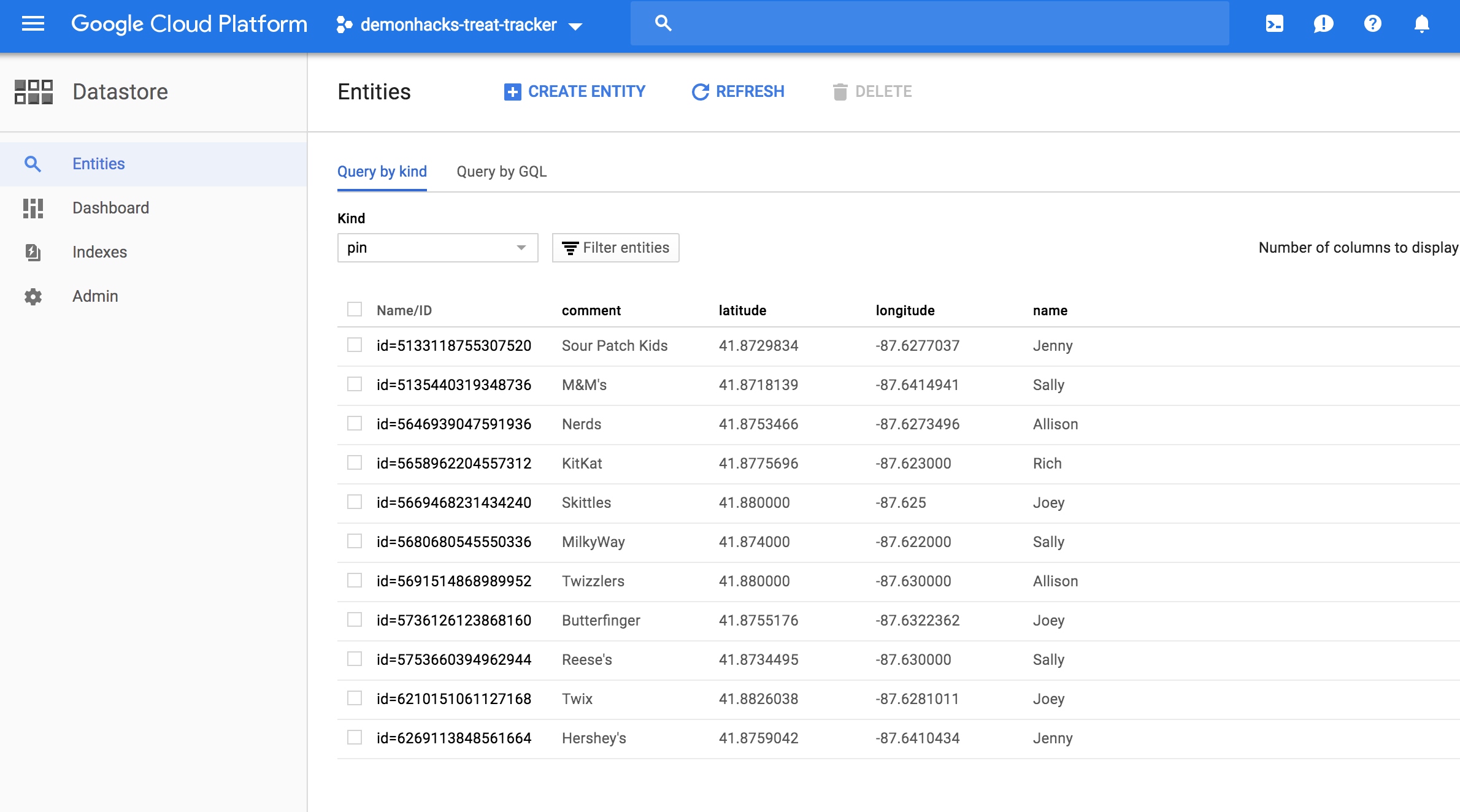This screenshot has width=1460, height=812.
Task: Select the Query by kind tab
Action: point(382,172)
